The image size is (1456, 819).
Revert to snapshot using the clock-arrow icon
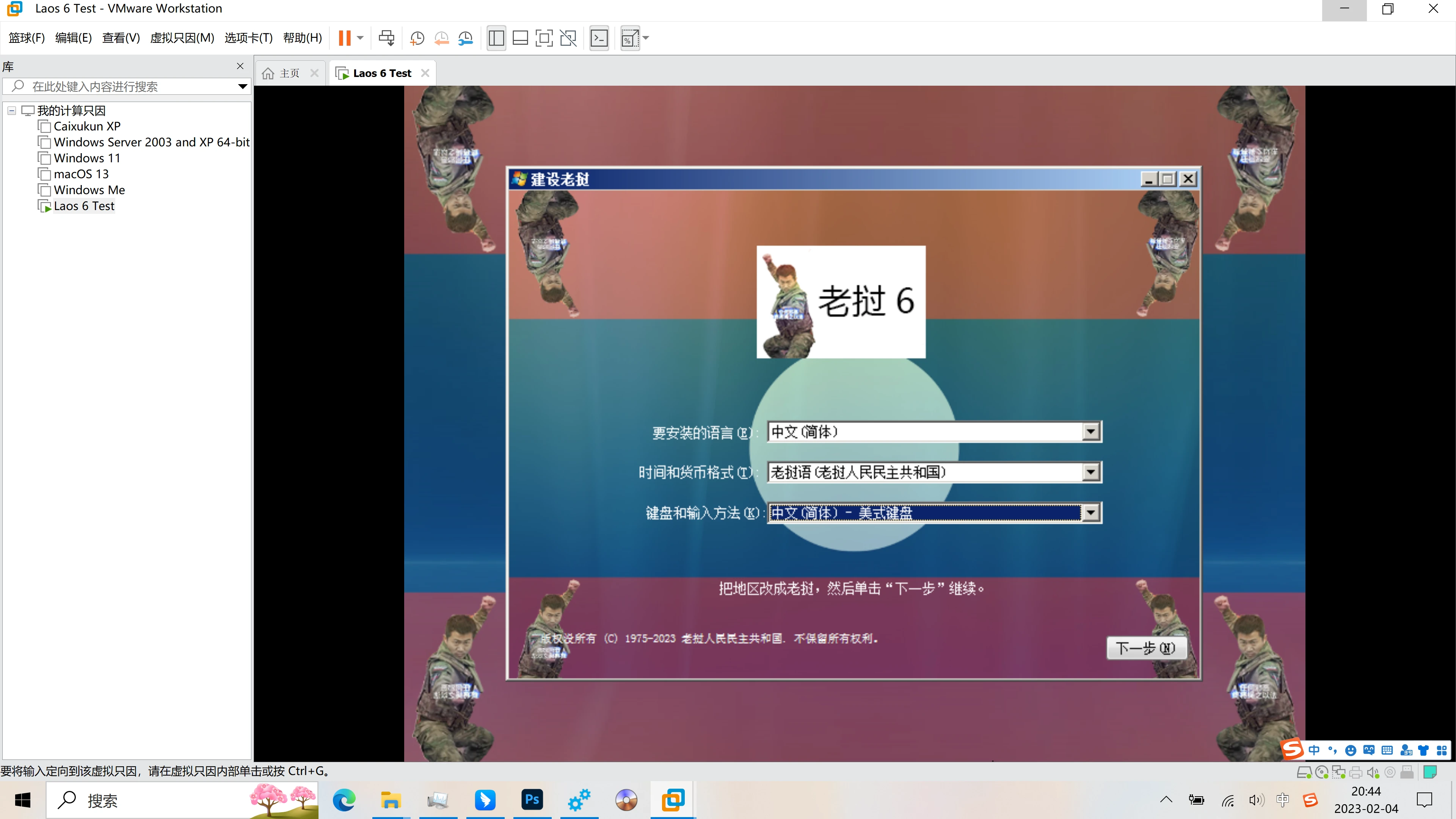pyautogui.click(x=441, y=38)
